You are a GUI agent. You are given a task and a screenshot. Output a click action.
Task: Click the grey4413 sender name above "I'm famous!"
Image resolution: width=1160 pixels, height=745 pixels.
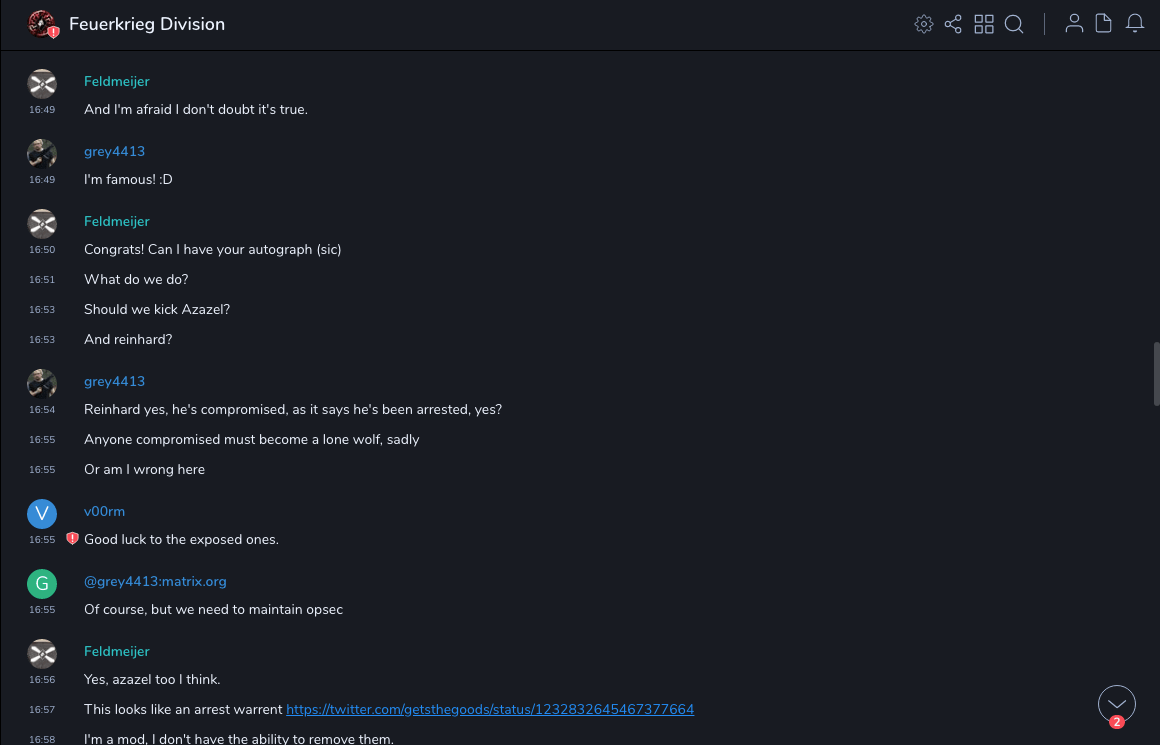[114, 151]
